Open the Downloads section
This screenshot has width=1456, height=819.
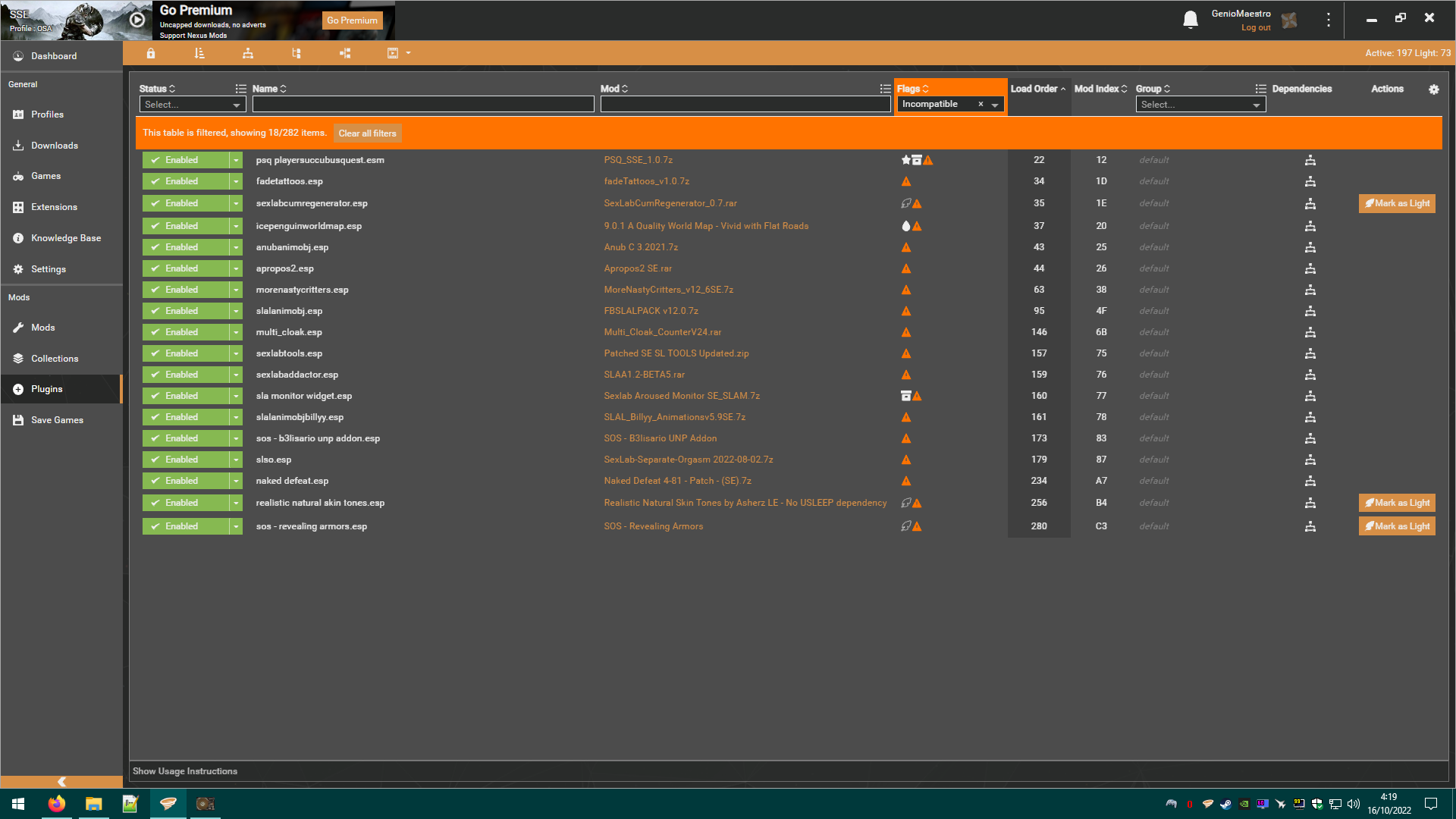pos(61,146)
